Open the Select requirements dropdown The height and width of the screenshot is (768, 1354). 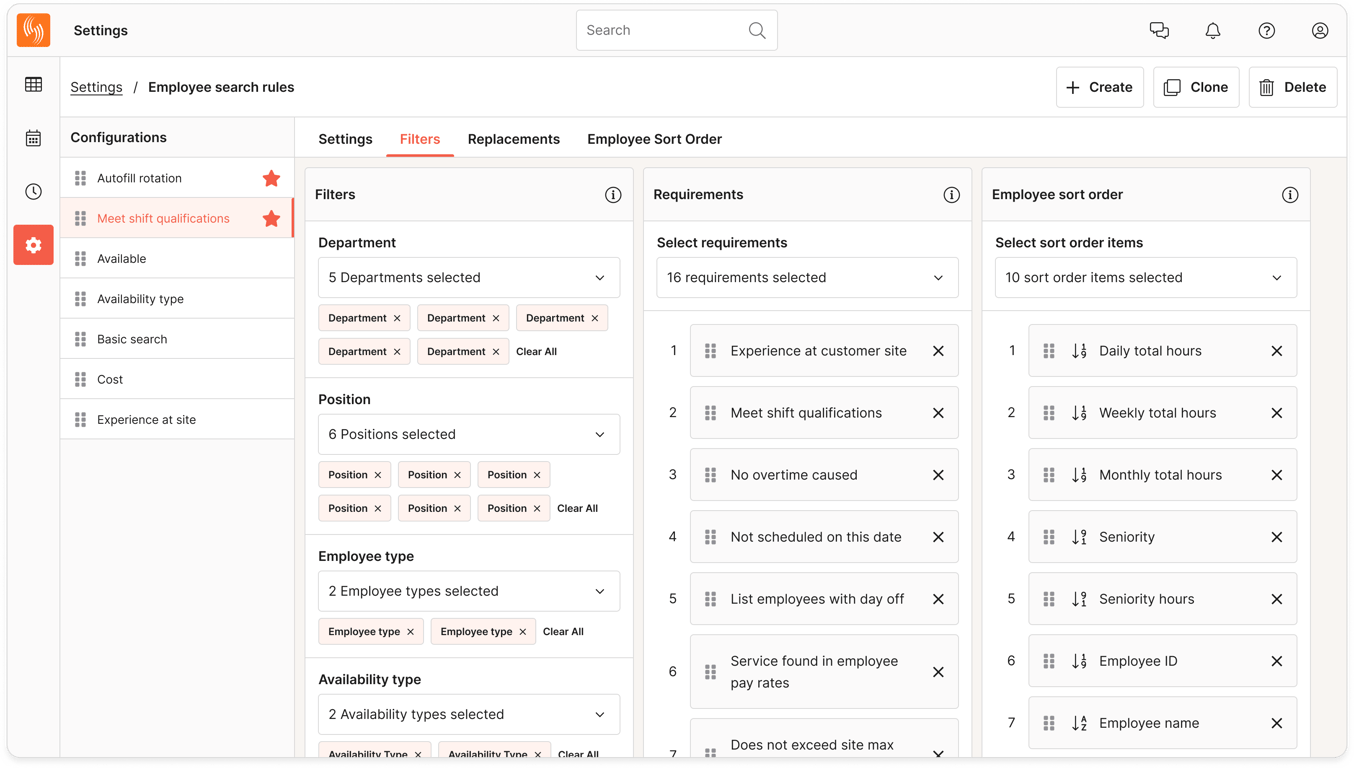pos(807,278)
